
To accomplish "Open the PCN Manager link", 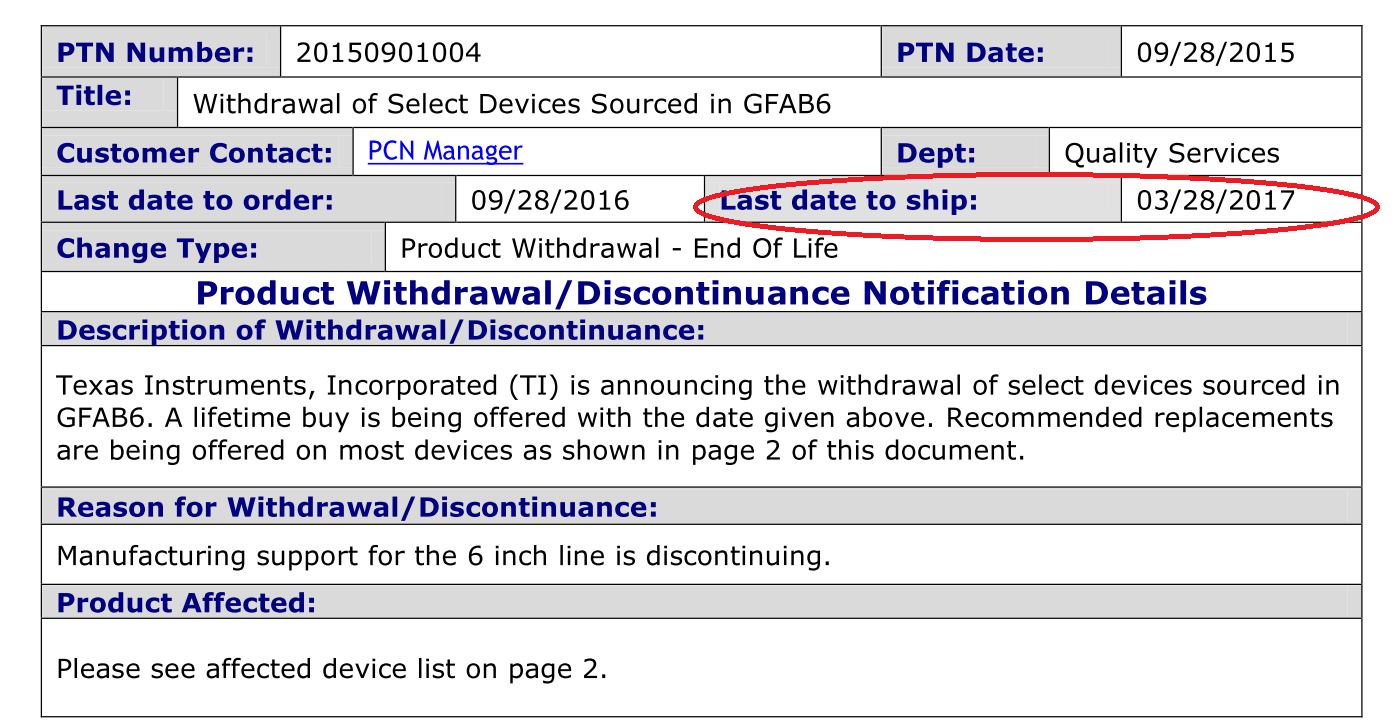I will pos(445,151).
